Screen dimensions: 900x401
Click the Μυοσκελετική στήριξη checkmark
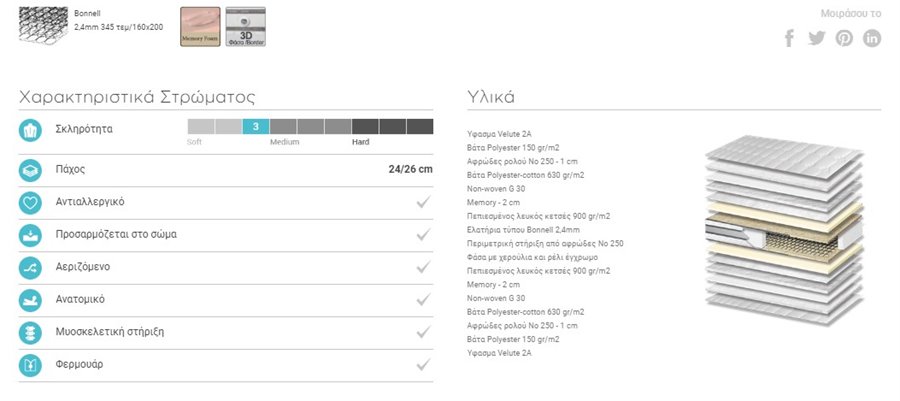click(x=424, y=332)
